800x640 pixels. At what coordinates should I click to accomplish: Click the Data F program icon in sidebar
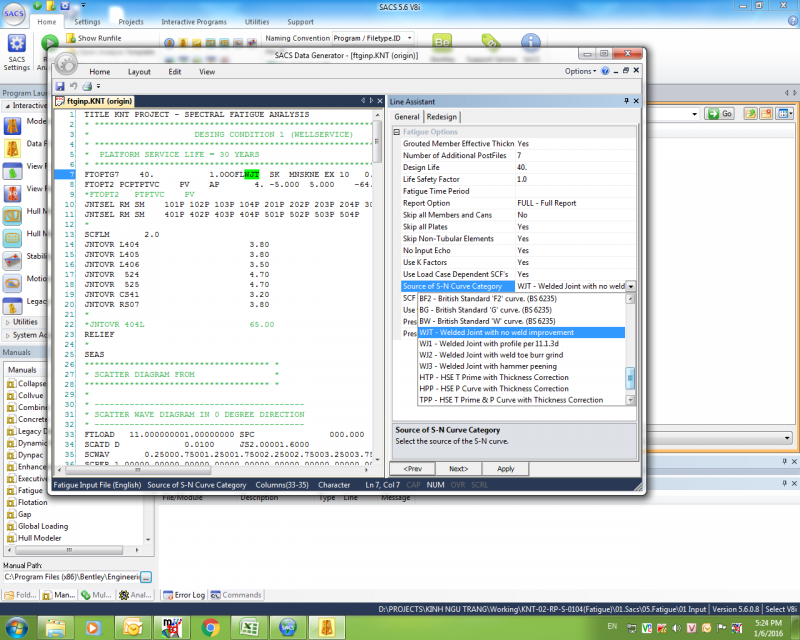(12, 148)
